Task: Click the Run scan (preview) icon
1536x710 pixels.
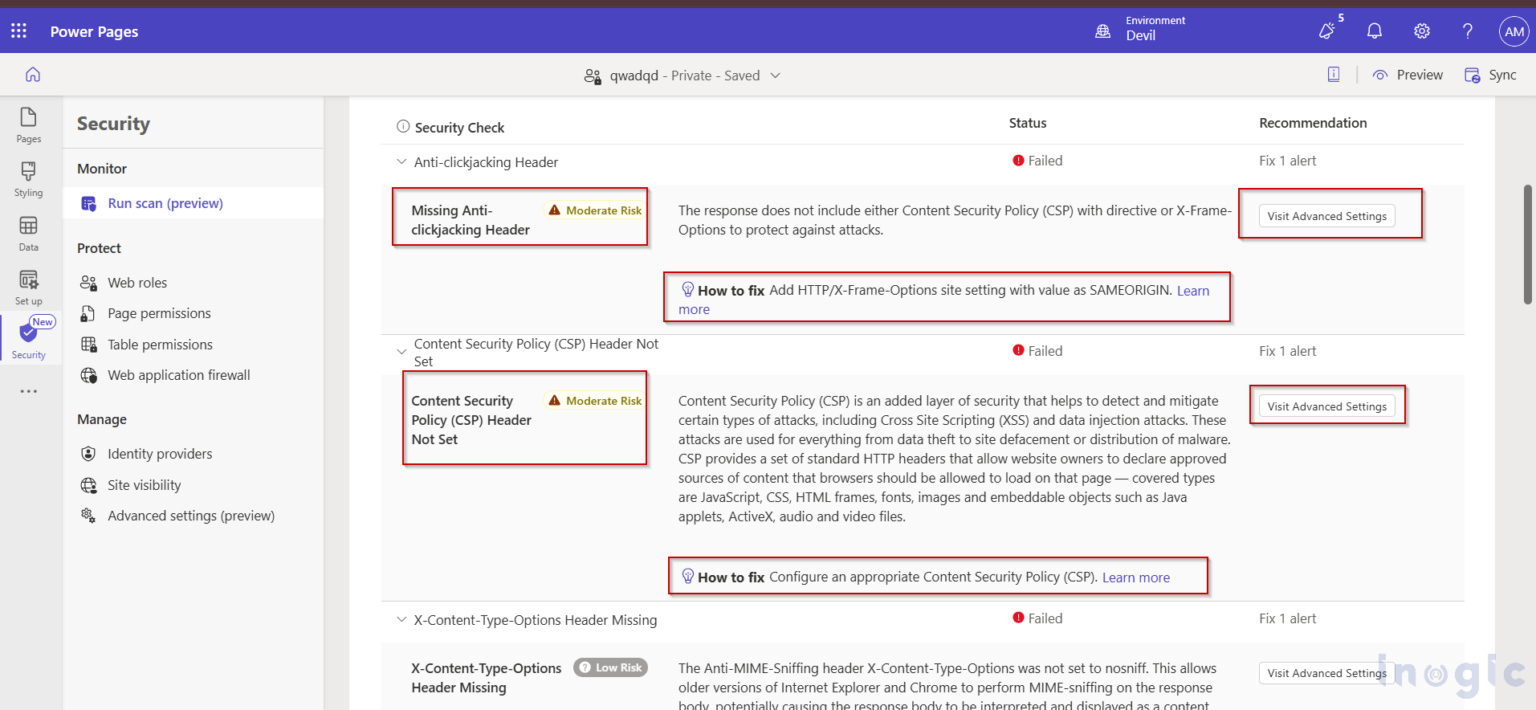Action: pyautogui.click(x=88, y=203)
